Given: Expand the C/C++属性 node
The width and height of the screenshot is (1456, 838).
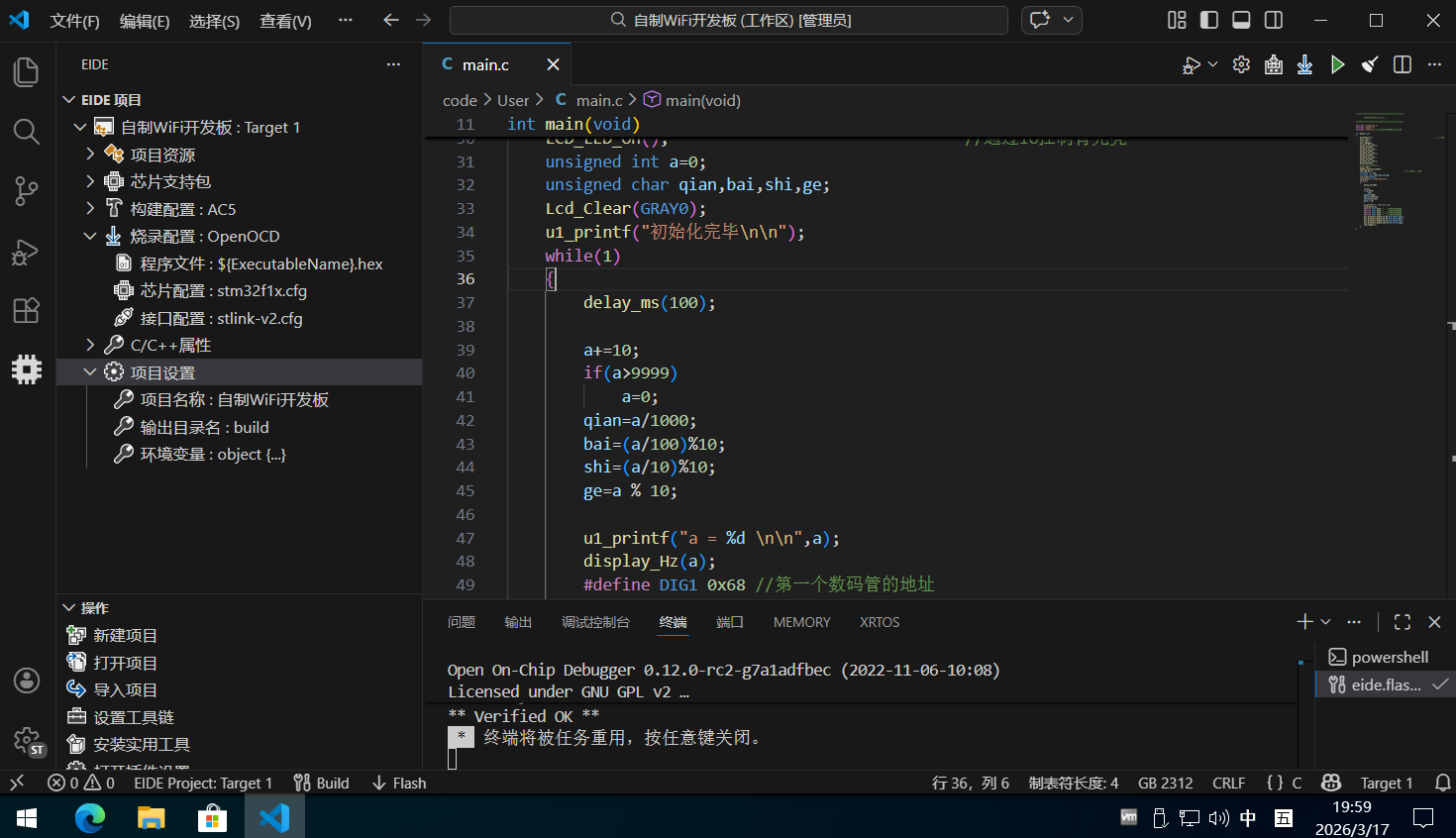Looking at the screenshot, I should coord(90,345).
